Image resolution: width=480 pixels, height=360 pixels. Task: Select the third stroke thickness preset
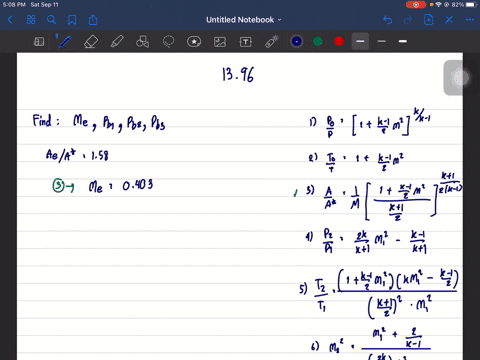click(403, 41)
